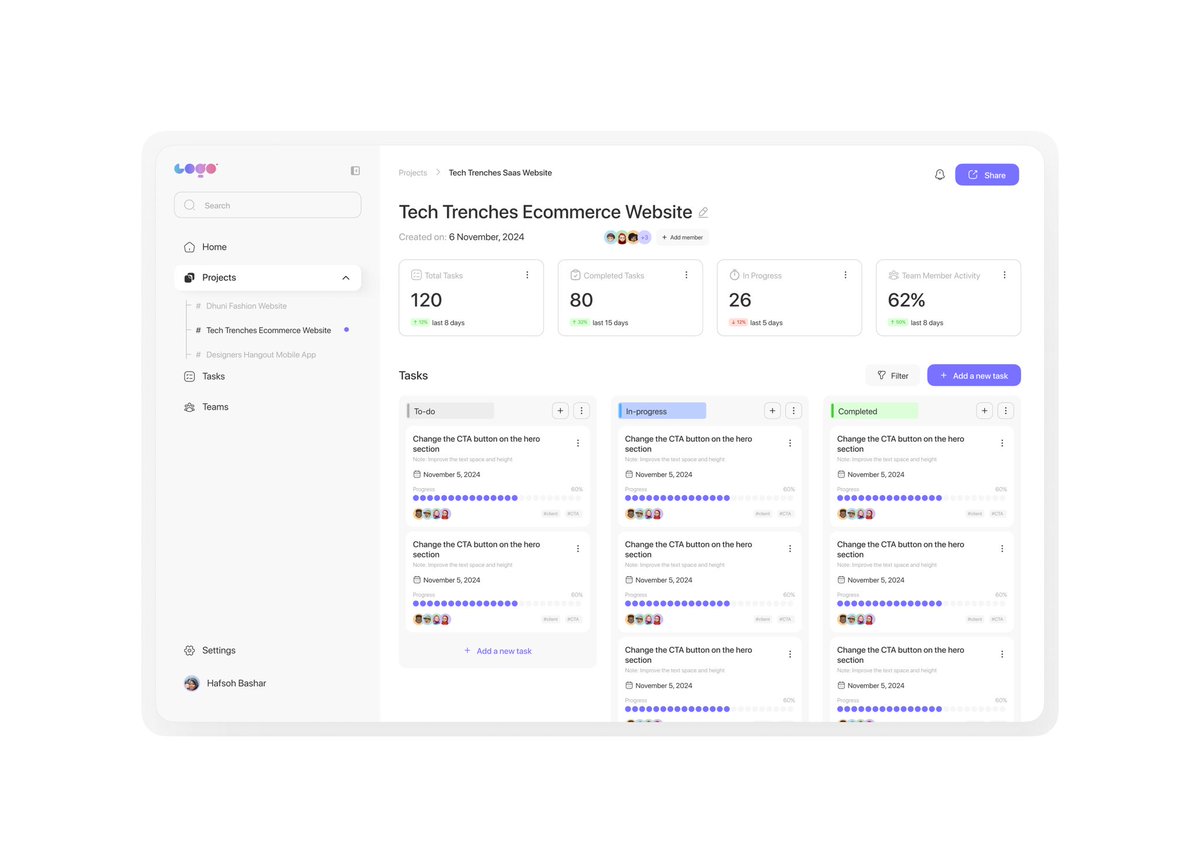Navigate to Projects via the breadcrumb
This screenshot has width=1200, height=865.
412,172
